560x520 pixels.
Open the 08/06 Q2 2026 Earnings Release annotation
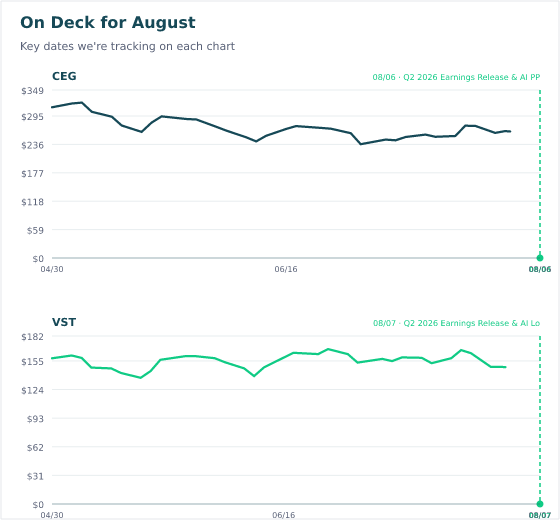coord(456,77)
